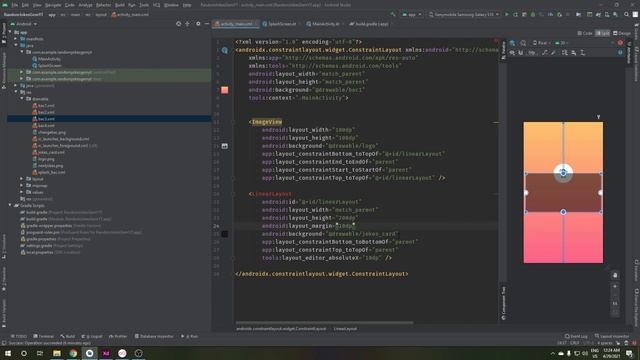Viewport: 640px width, 360px height.
Task: Collapse the drawable folder
Action: [x=22, y=99]
